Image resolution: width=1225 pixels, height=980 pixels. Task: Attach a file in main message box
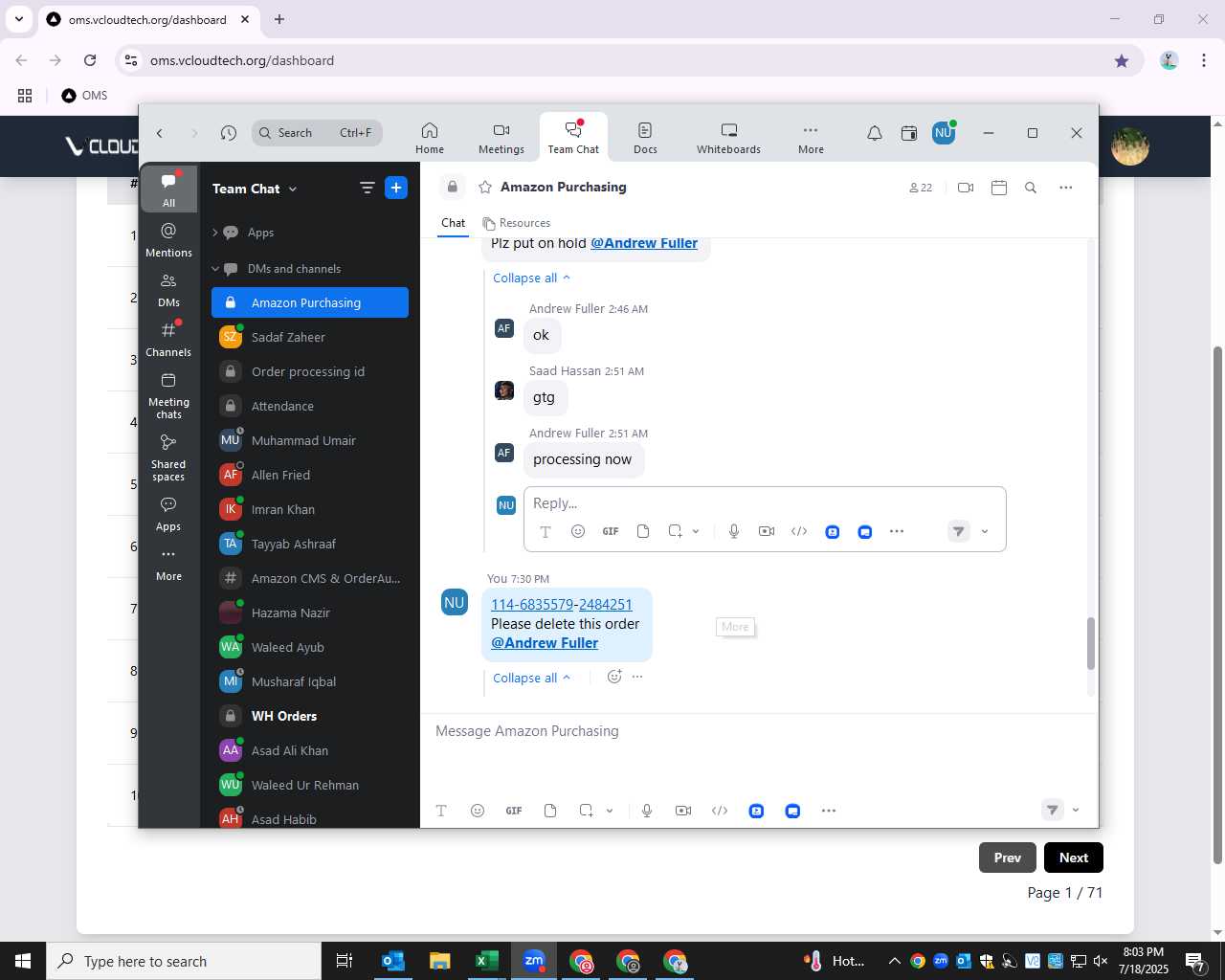point(550,811)
